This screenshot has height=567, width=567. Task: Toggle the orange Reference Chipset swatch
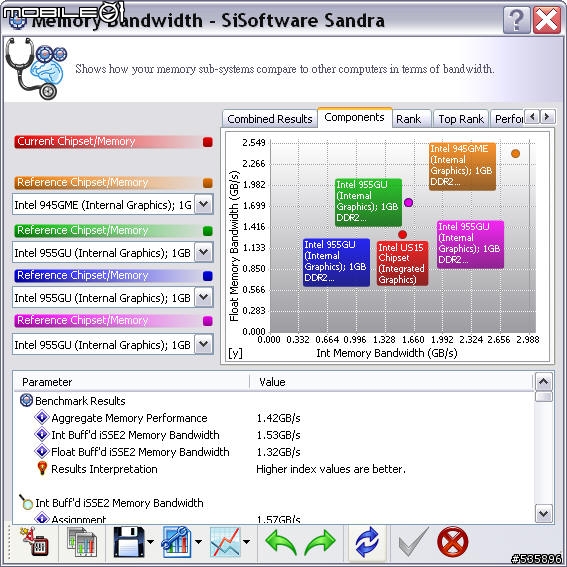click(208, 182)
